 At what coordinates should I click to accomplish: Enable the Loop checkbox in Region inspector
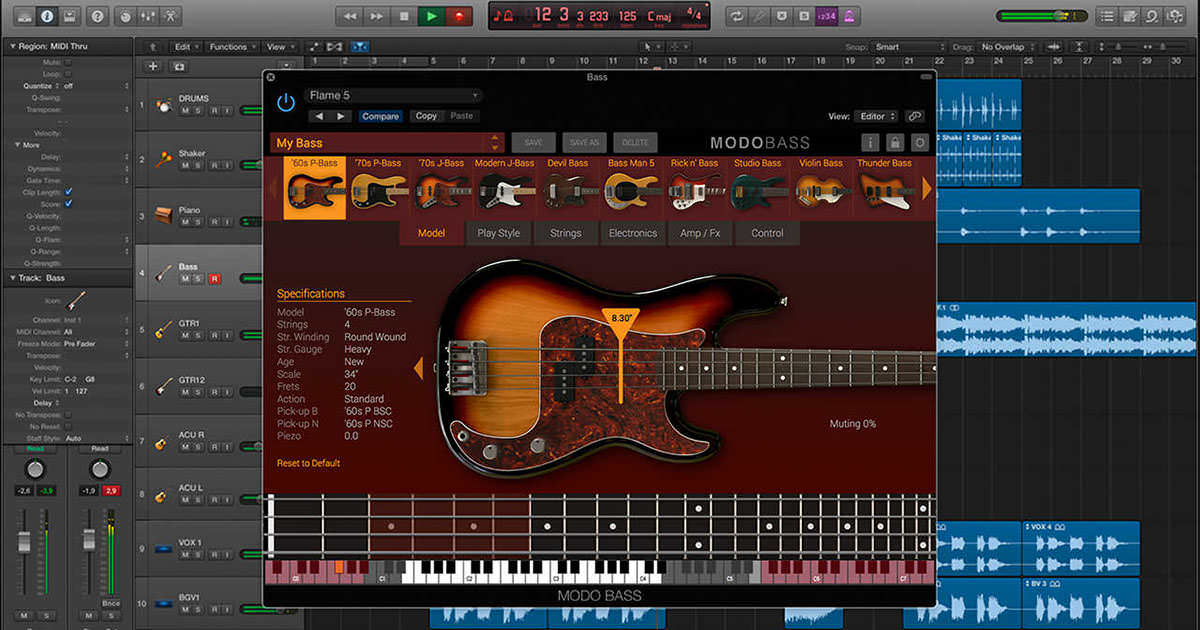tap(68, 74)
